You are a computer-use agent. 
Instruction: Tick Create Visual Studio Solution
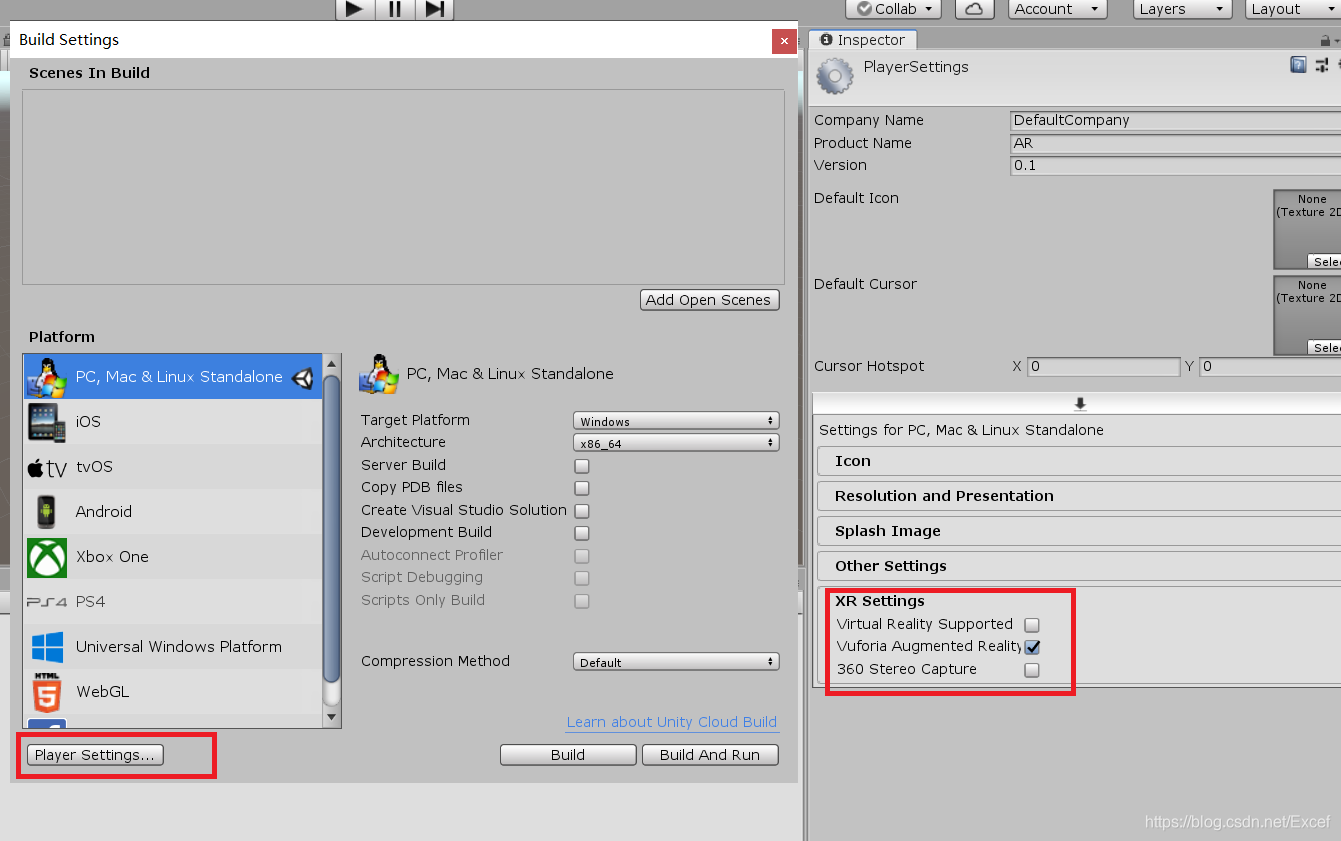tap(582, 511)
